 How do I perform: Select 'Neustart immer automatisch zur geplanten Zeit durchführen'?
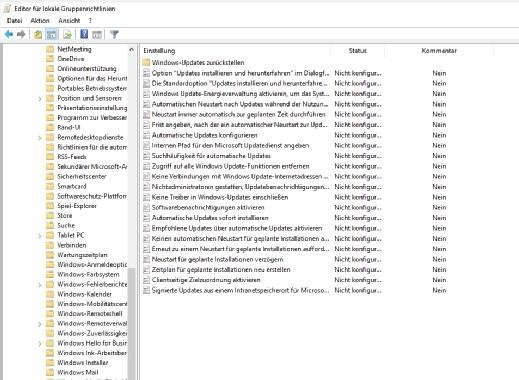point(238,114)
